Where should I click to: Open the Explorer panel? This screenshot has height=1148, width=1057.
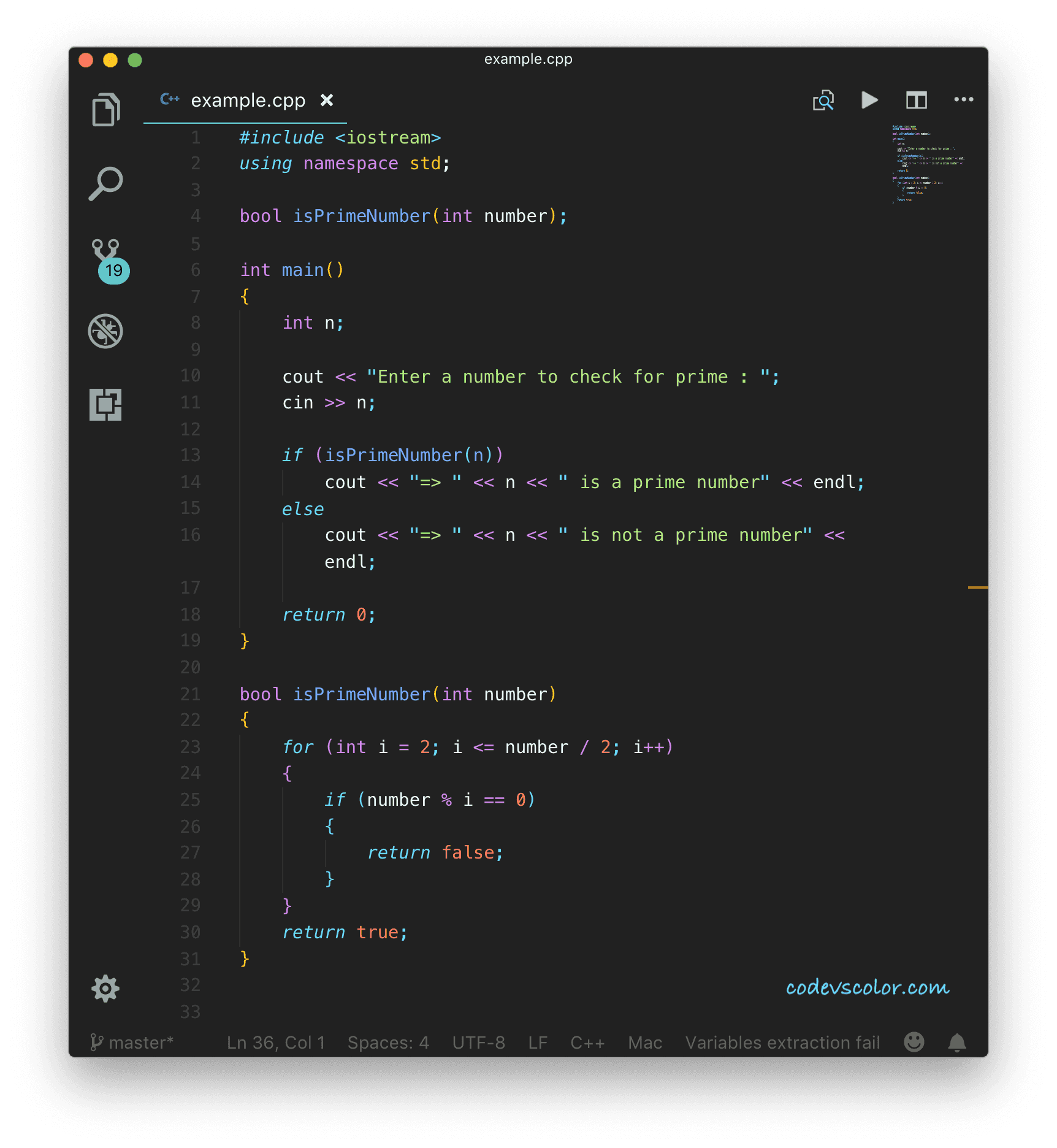(105, 109)
